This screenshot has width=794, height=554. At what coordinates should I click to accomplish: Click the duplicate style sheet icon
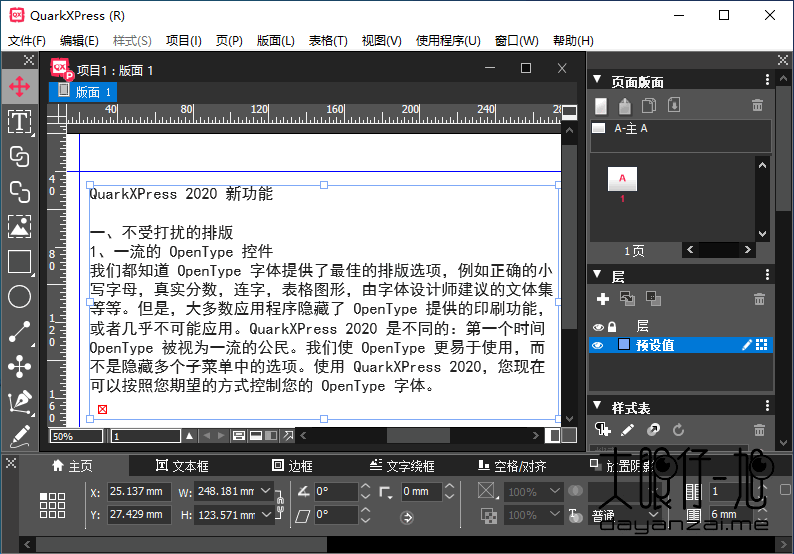[653, 430]
